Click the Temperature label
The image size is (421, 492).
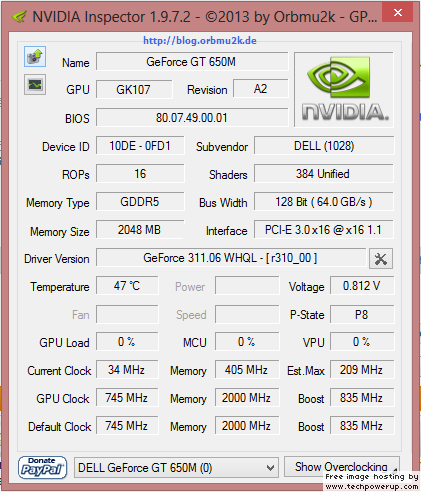60,287
